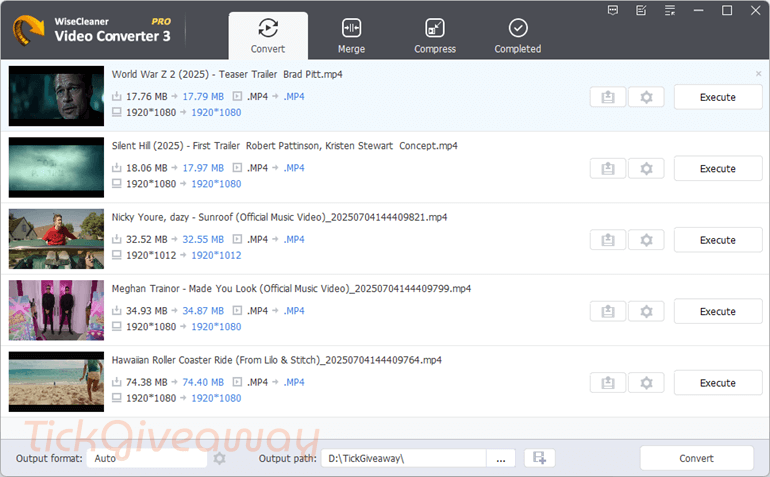Viewport: 770px width, 477px height.
Task: Open output folder icon for Hawaiian Roller Coaster
Action: 608,383
